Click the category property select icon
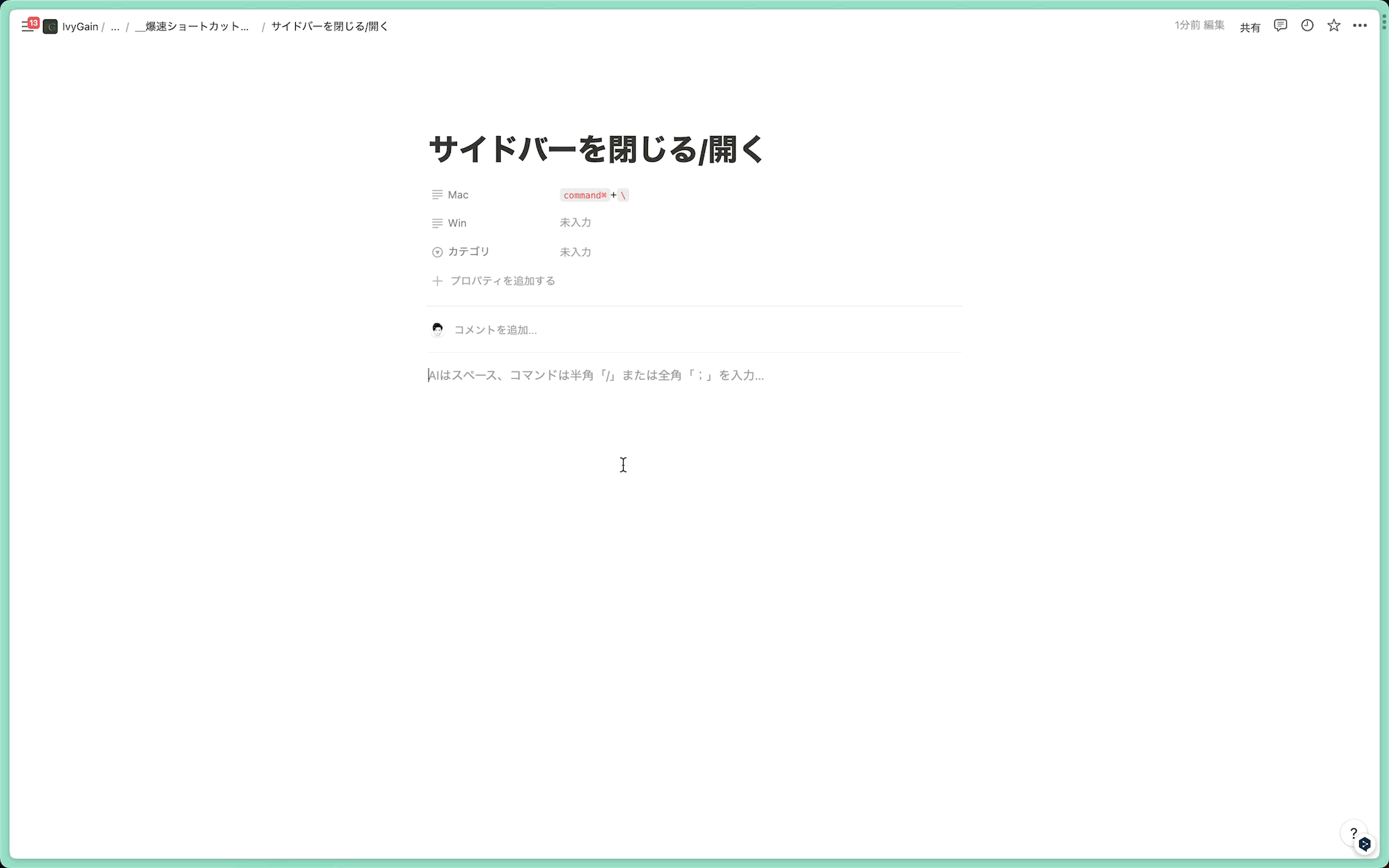Screen dimensions: 1389x868 (x=437, y=252)
